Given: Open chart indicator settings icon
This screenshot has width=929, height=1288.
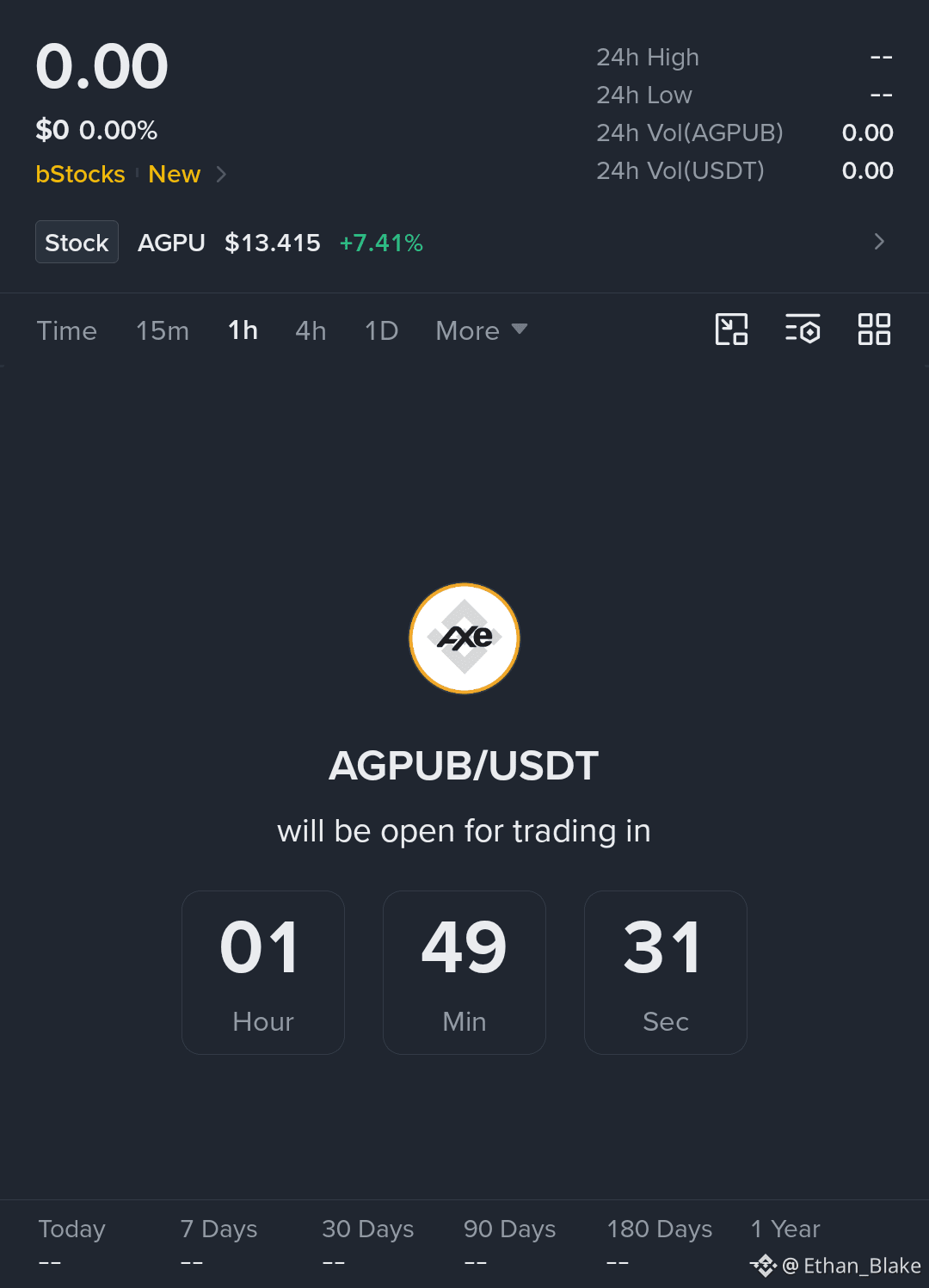Looking at the screenshot, I should pyautogui.click(x=803, y=330).
